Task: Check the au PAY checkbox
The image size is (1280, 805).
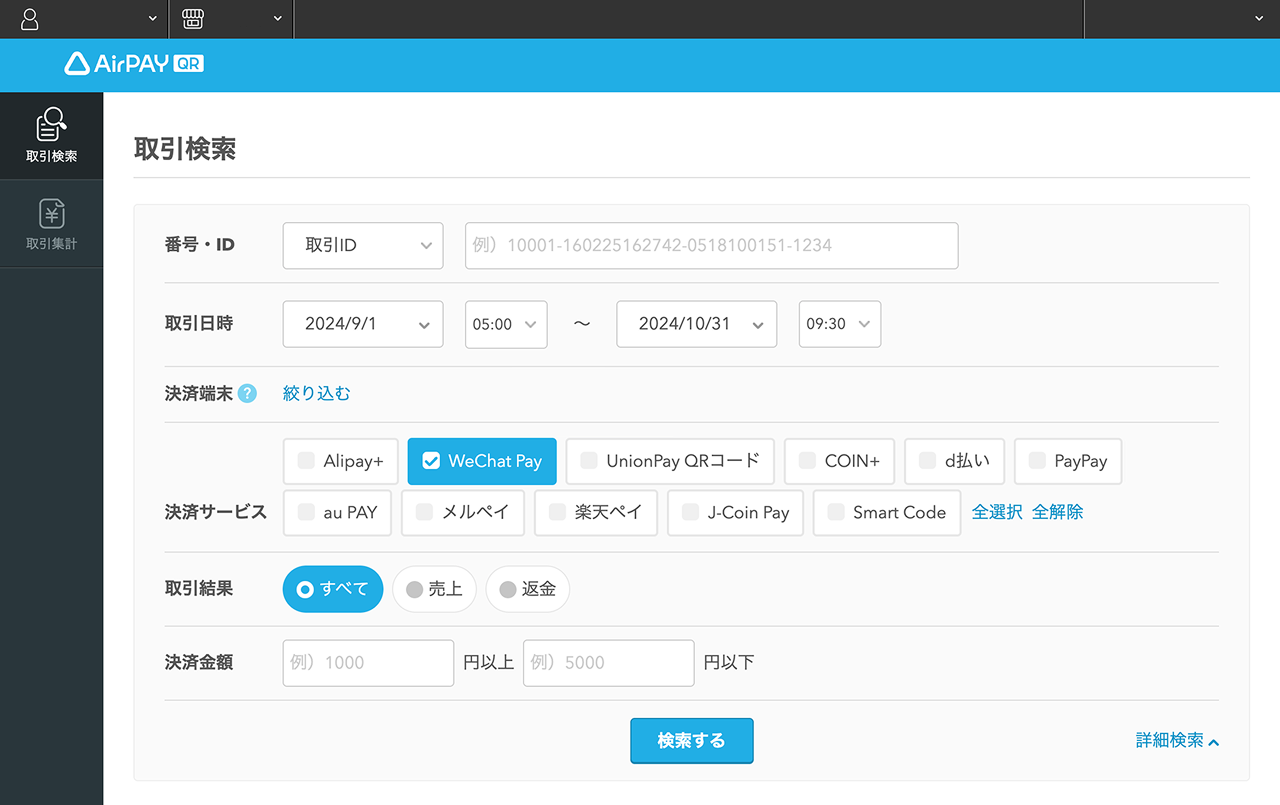Action: point(306,512)
